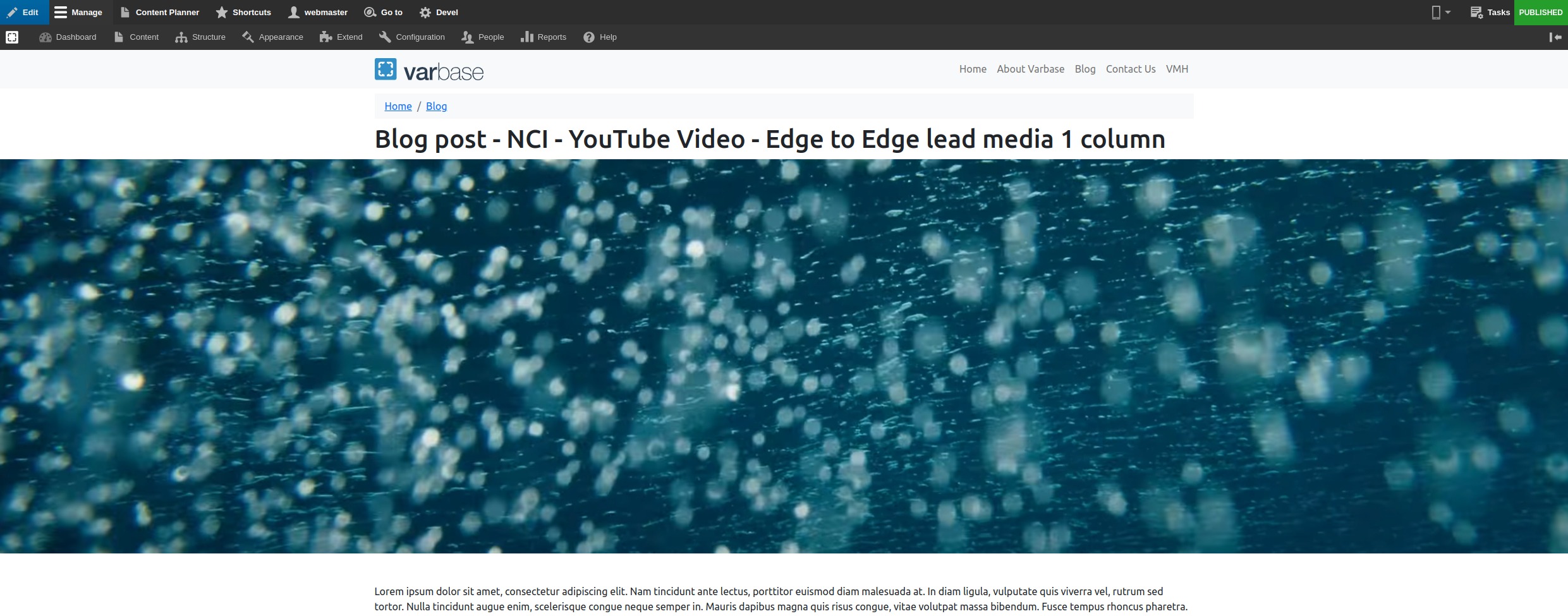Click the blog post title heading
The height and width of the screenshot is (616, 1568).
(770, 139)
